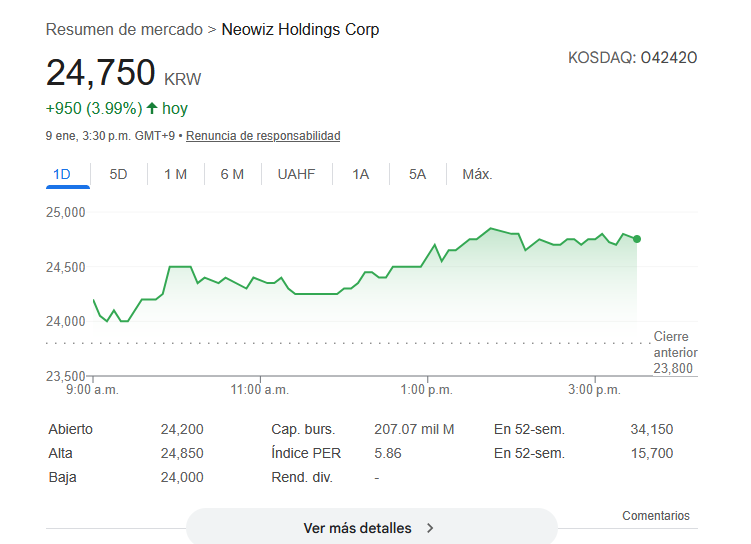The width and height of the screenshot is (751, 544).
Task: Click the Baja value 24,000
Action: point(182,477)
